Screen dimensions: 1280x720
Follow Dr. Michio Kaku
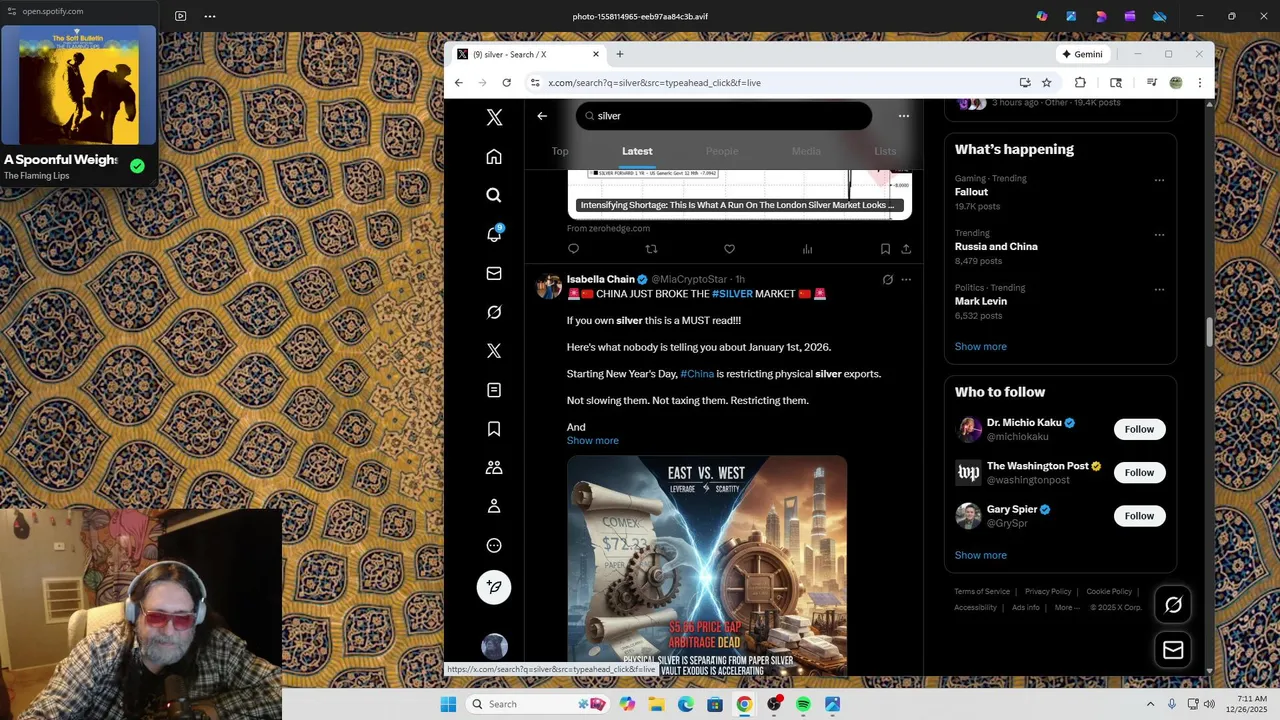point(1139,430)
